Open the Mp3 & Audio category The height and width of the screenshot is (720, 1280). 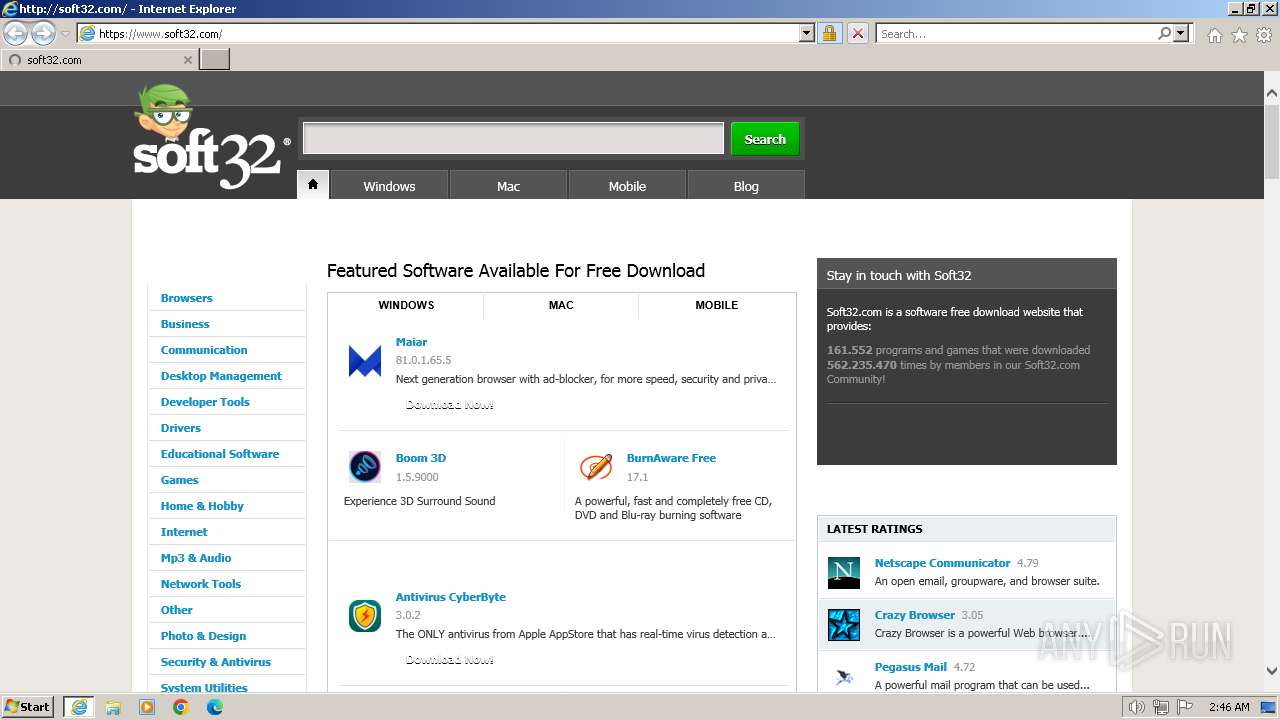pyautogui.click(x=196, y=558)
